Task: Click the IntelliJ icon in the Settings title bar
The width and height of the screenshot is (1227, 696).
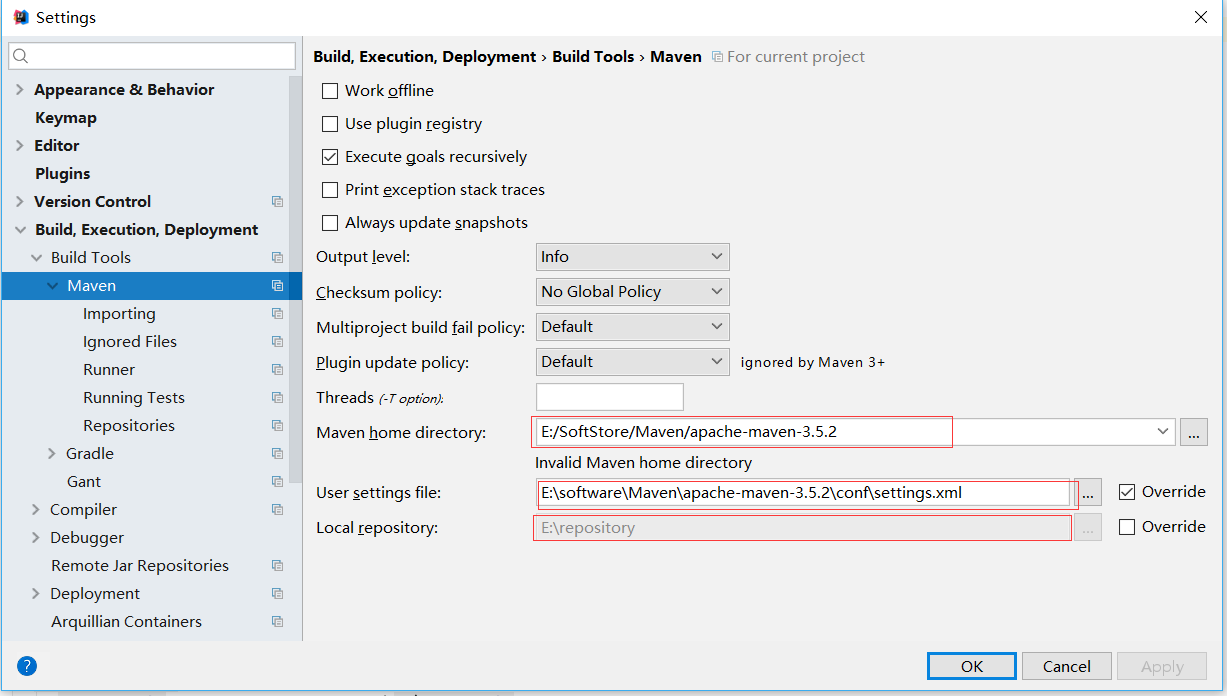Action: pyautogui.click(x=20, y=17)
